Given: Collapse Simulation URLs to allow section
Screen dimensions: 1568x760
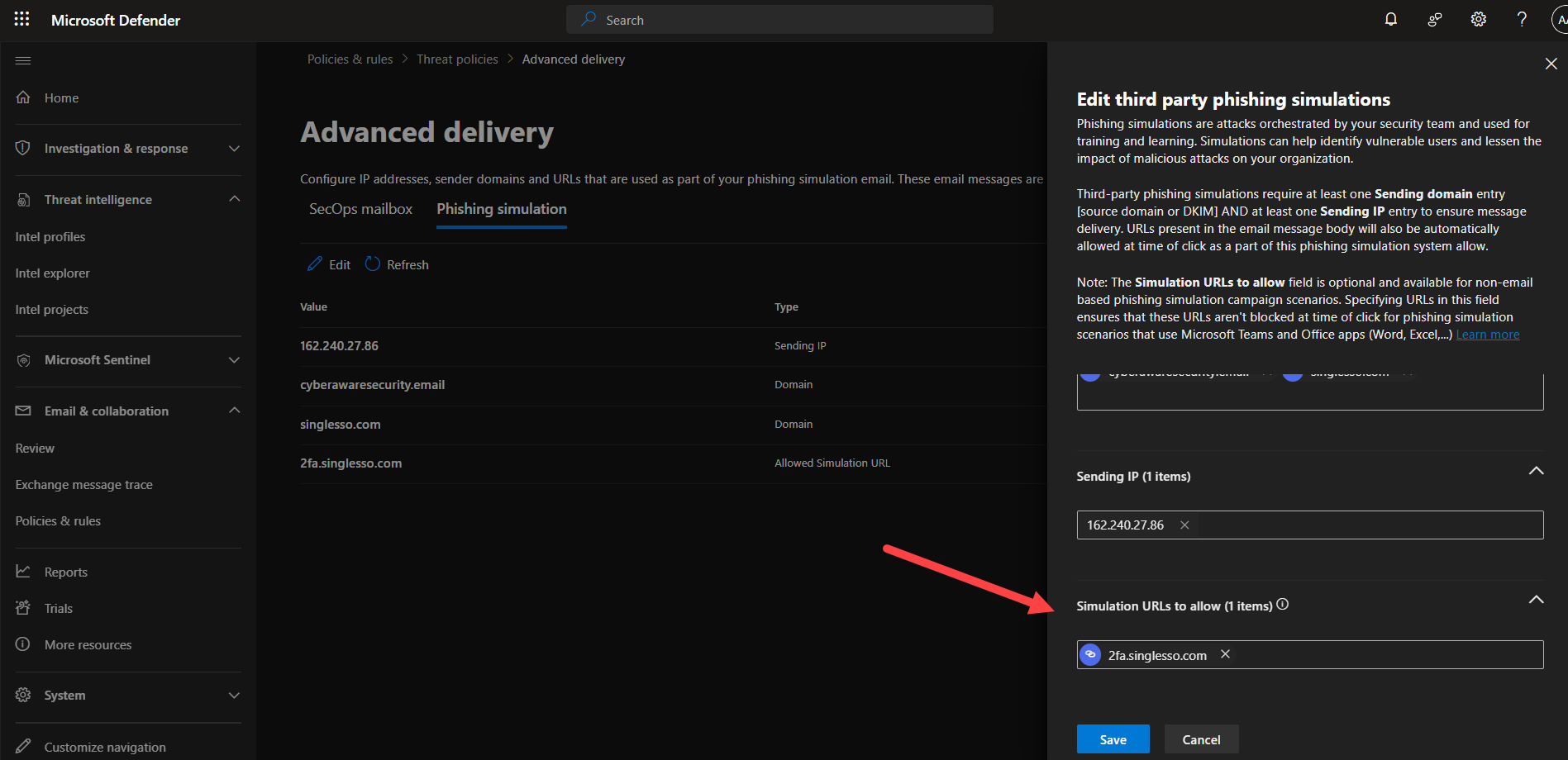Looking at the screenshot, I should pos(1536,600).
